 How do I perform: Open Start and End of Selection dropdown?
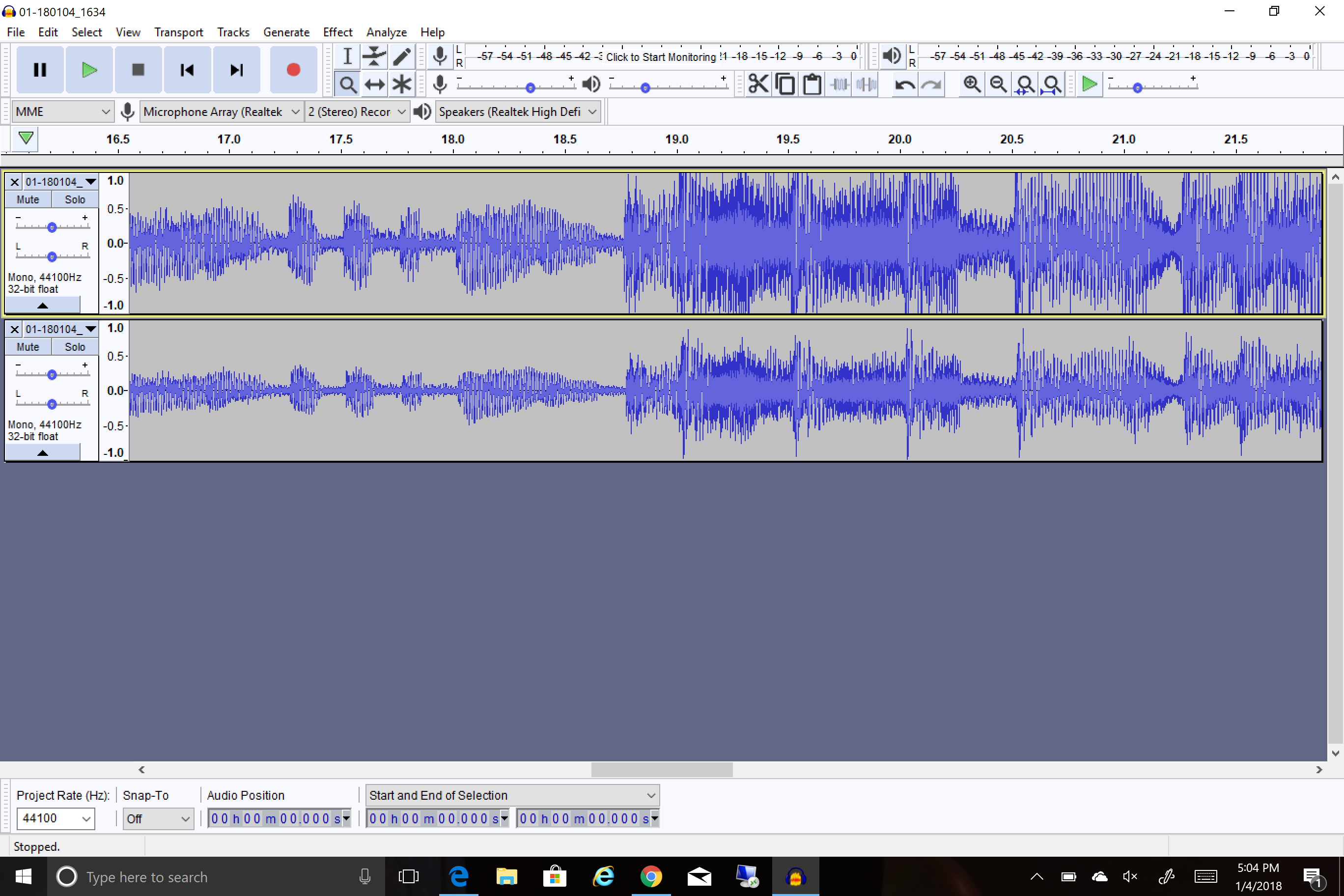[512, 795]
